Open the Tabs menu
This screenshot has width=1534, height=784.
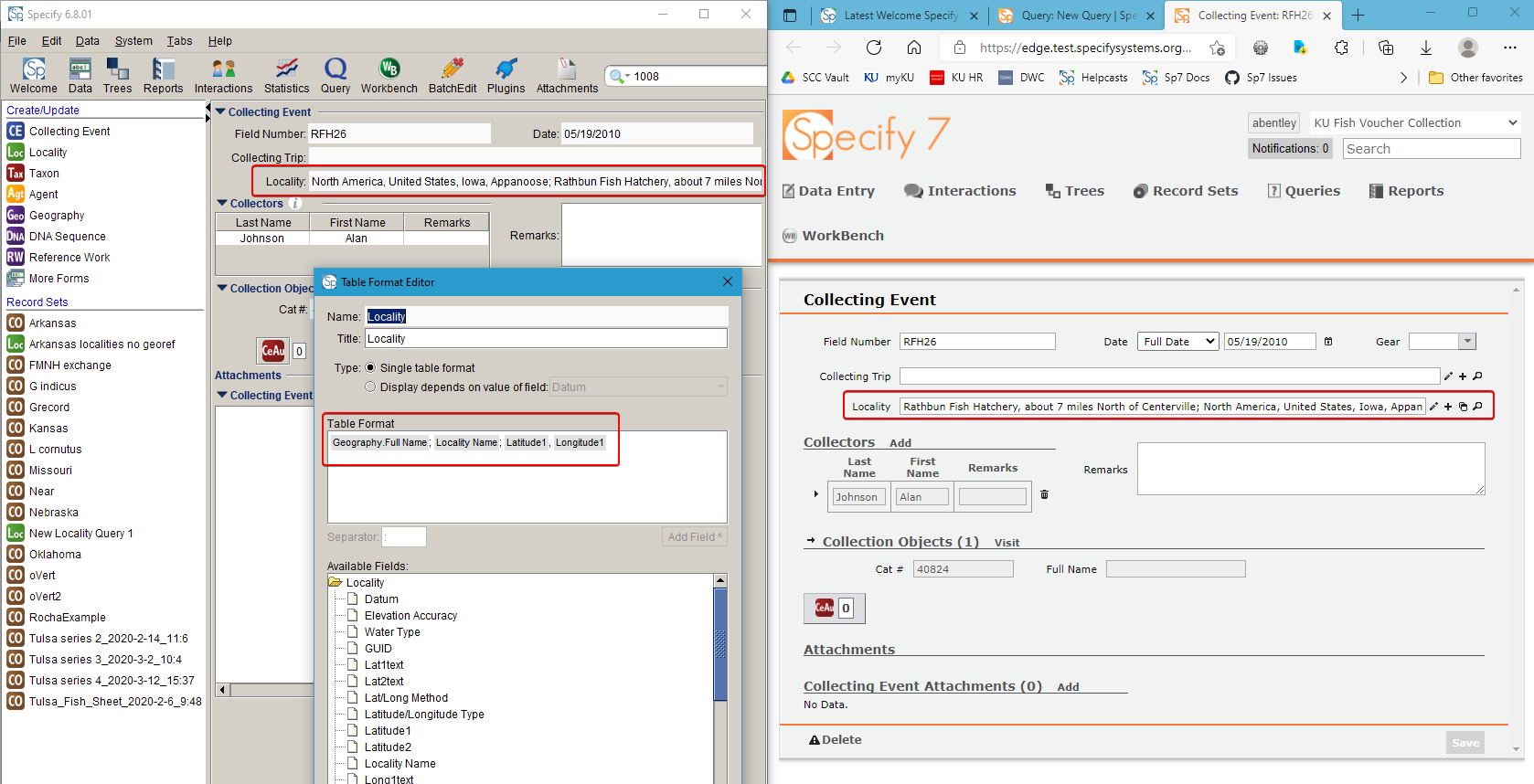click(x=179, y=41)
